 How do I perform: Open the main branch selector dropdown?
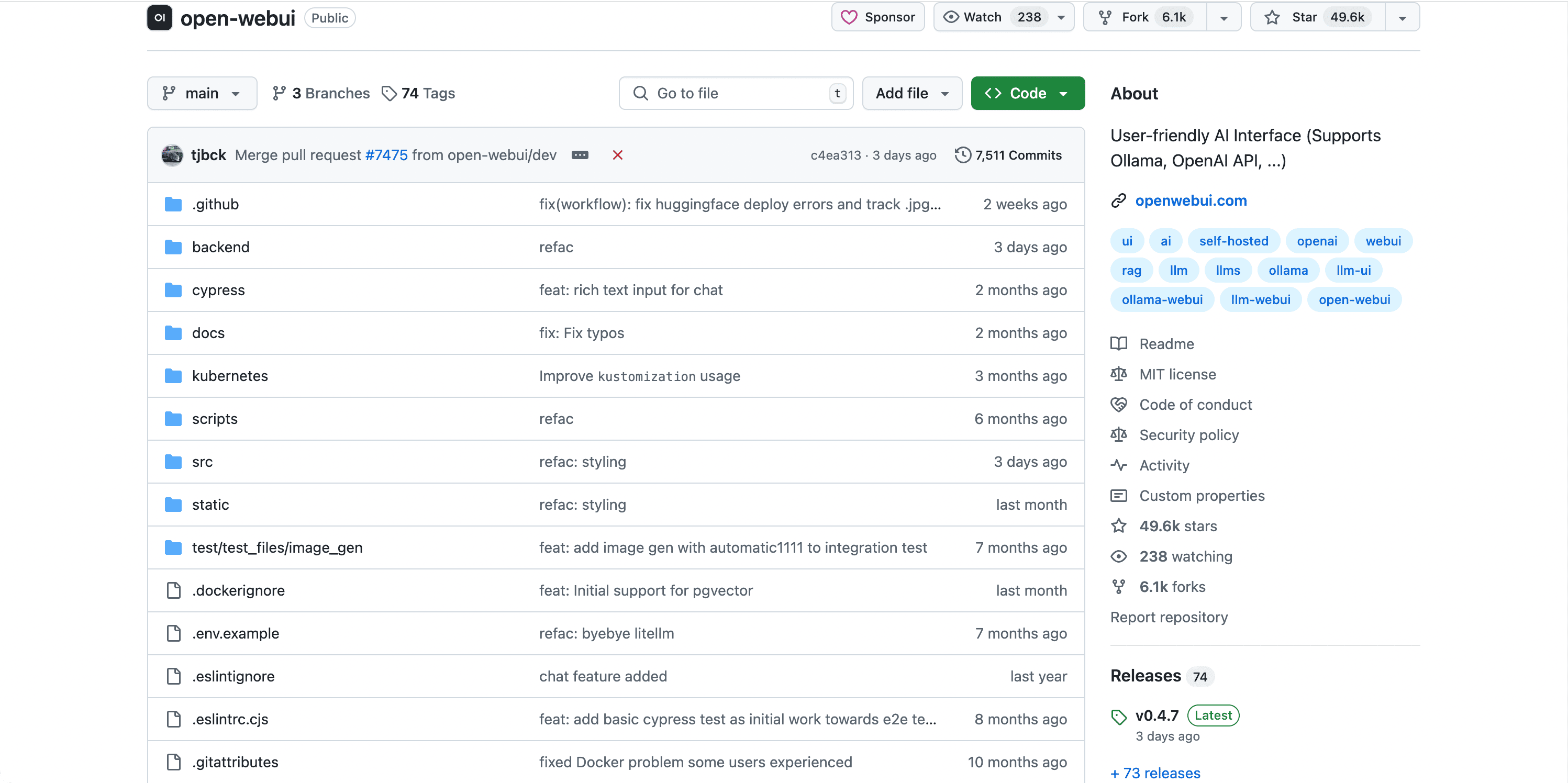202,93
